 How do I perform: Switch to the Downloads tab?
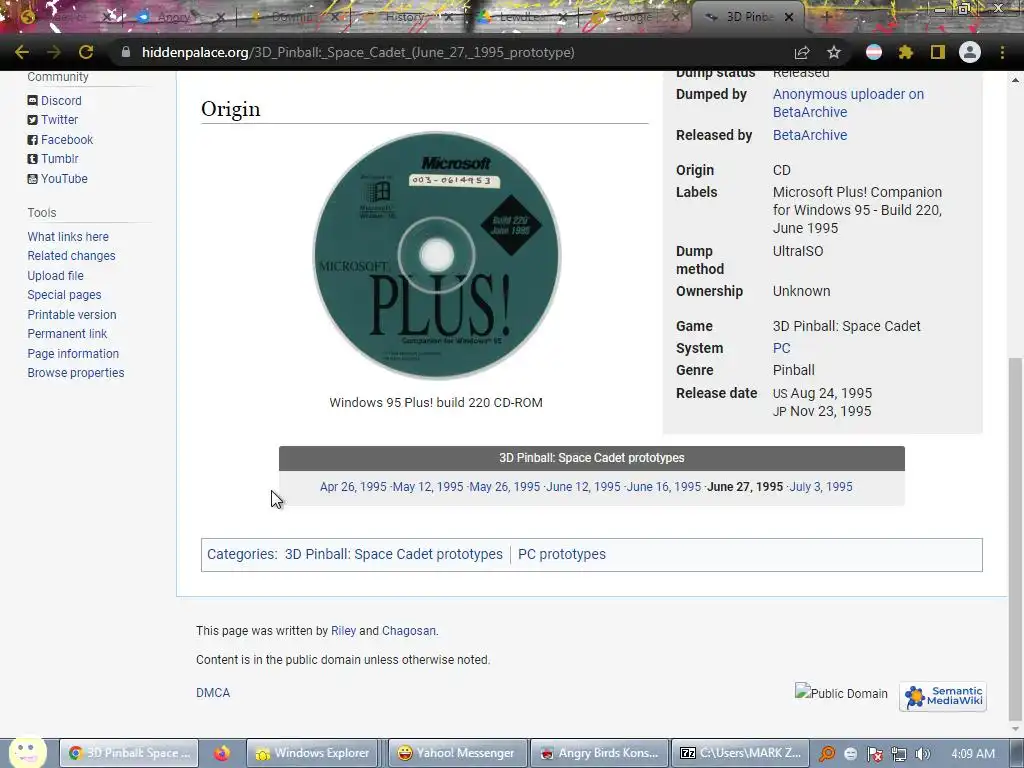pos(289,17)
